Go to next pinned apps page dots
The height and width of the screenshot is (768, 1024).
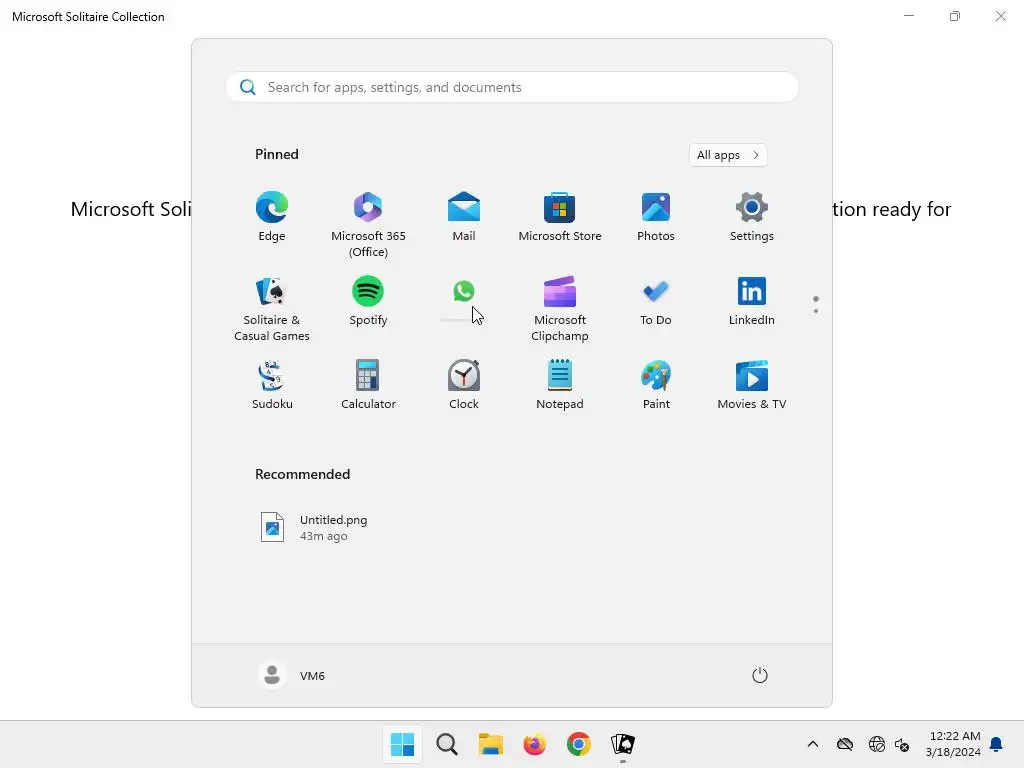click(816, 305)
